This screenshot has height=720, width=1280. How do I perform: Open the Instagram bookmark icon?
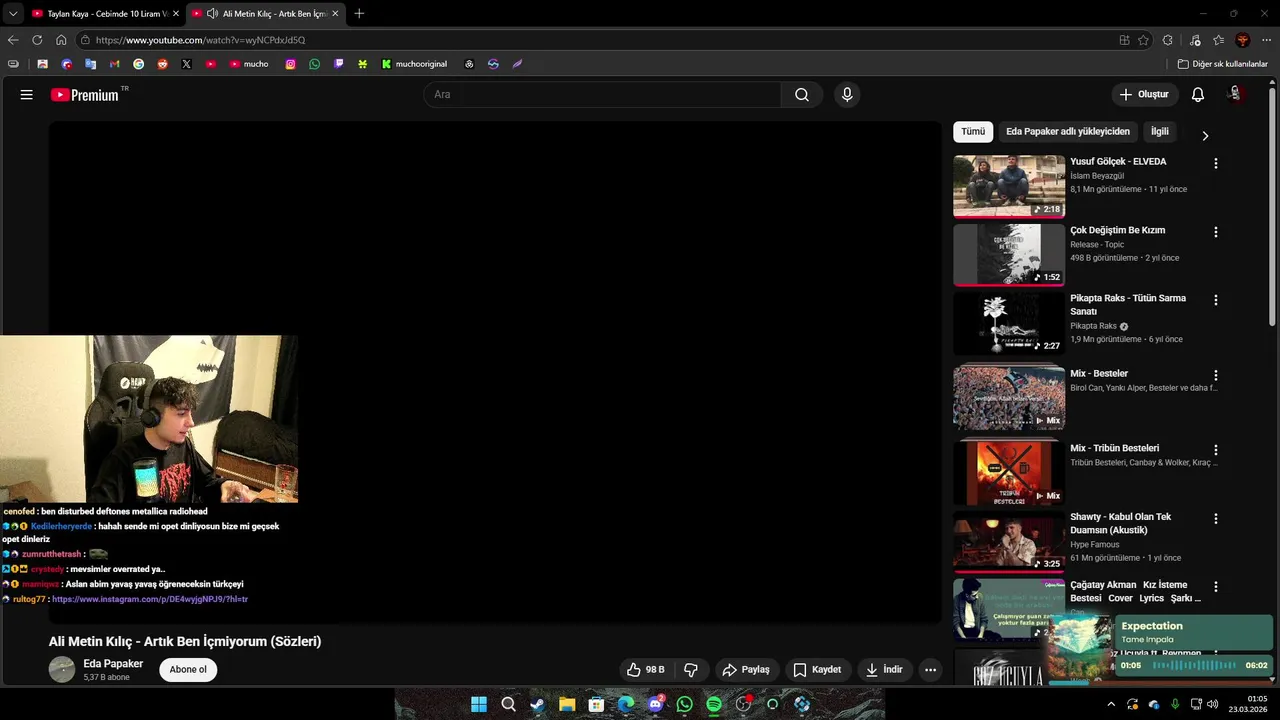tap(290, 64)
